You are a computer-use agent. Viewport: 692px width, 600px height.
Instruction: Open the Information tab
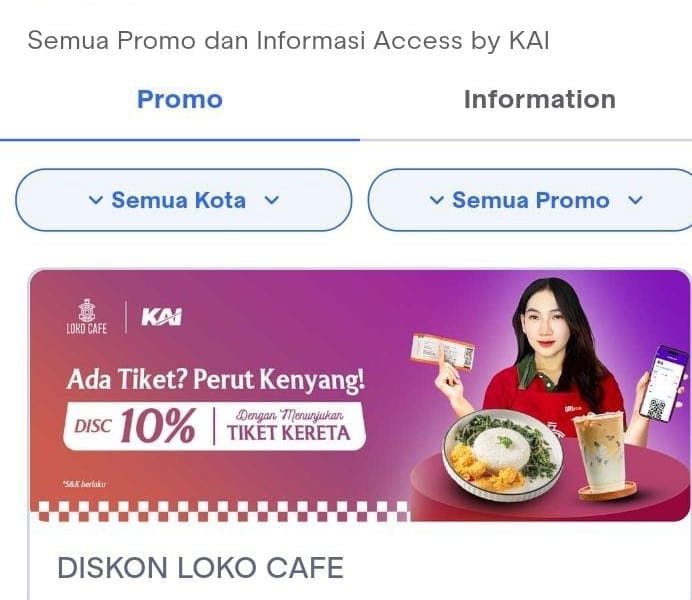(539, 100)
